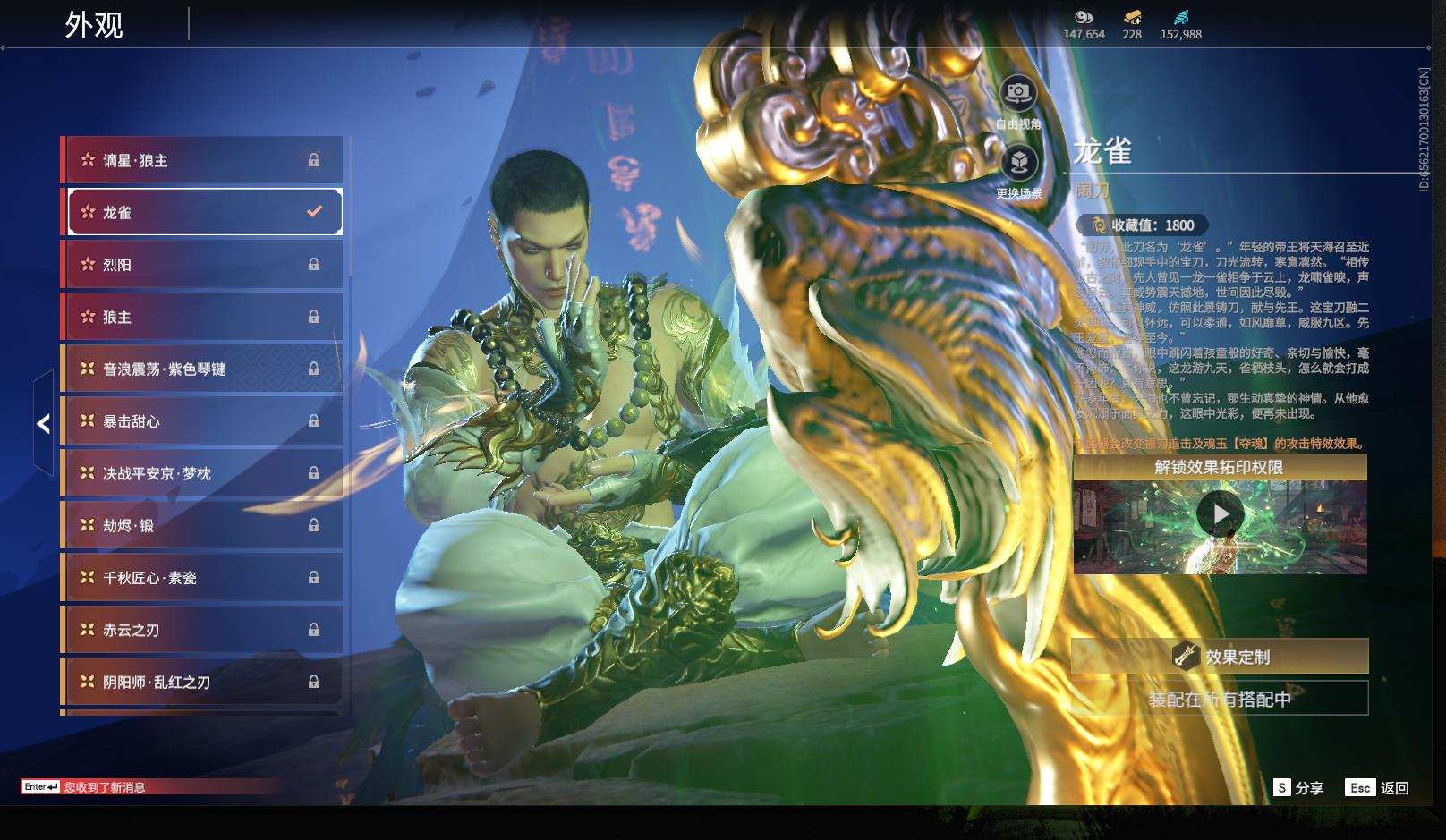
Task: Click the 收藏值: 1800 label
Action: click(1153, 225)
